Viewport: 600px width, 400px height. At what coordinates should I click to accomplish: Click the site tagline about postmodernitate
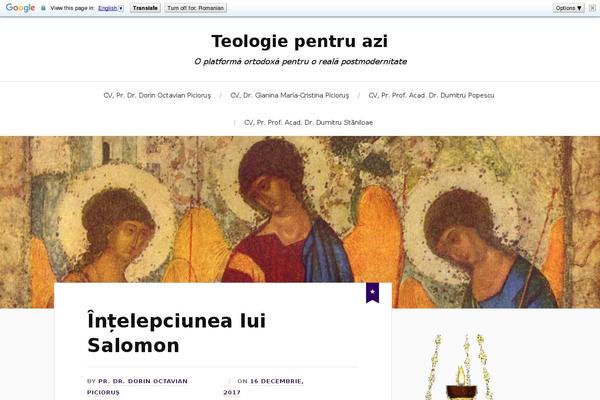300,62
